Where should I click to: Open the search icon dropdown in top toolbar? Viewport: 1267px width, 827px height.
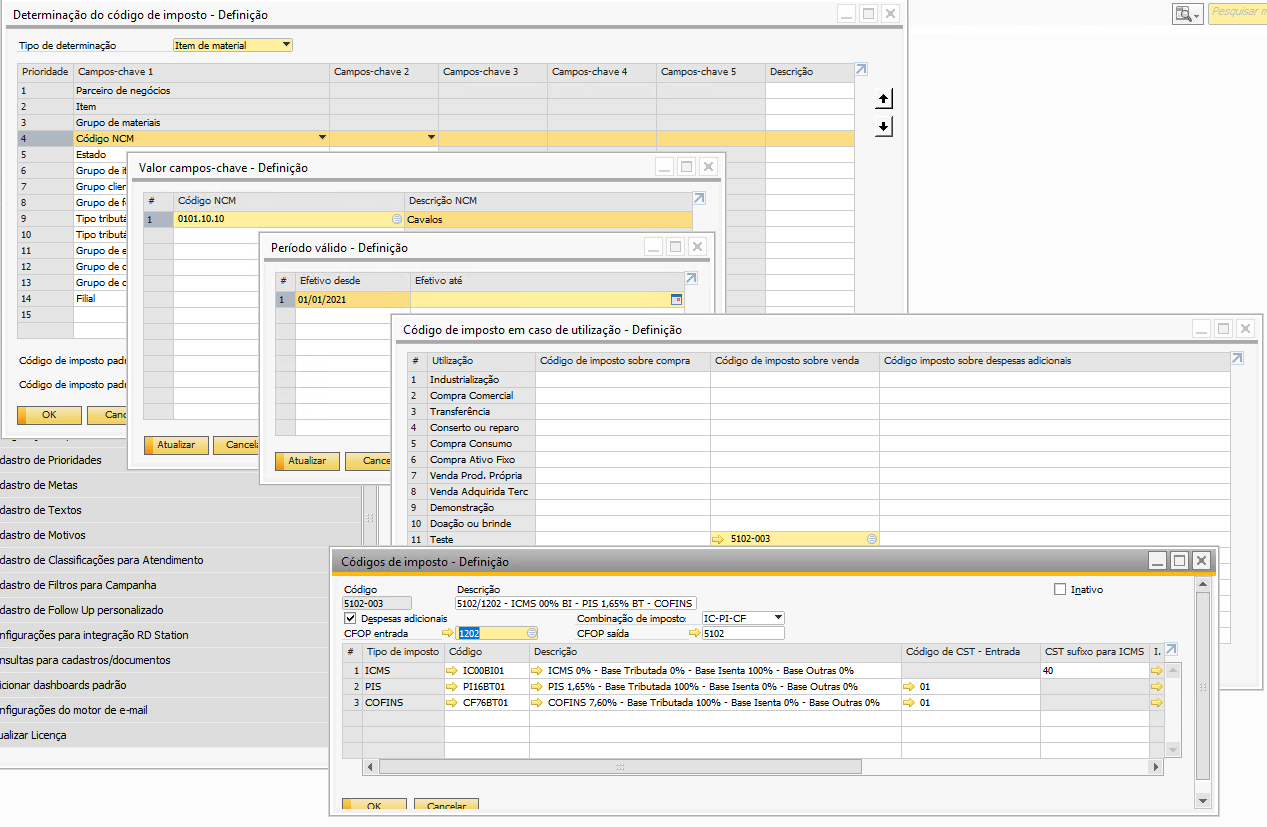1187,14
